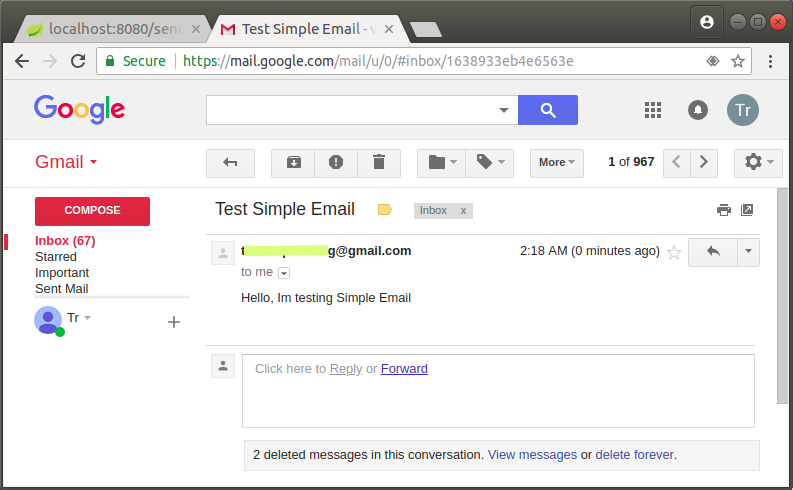Viewport: 793px width, 490px height.
Task: Open the More actions menu
Action: [556, 163]
